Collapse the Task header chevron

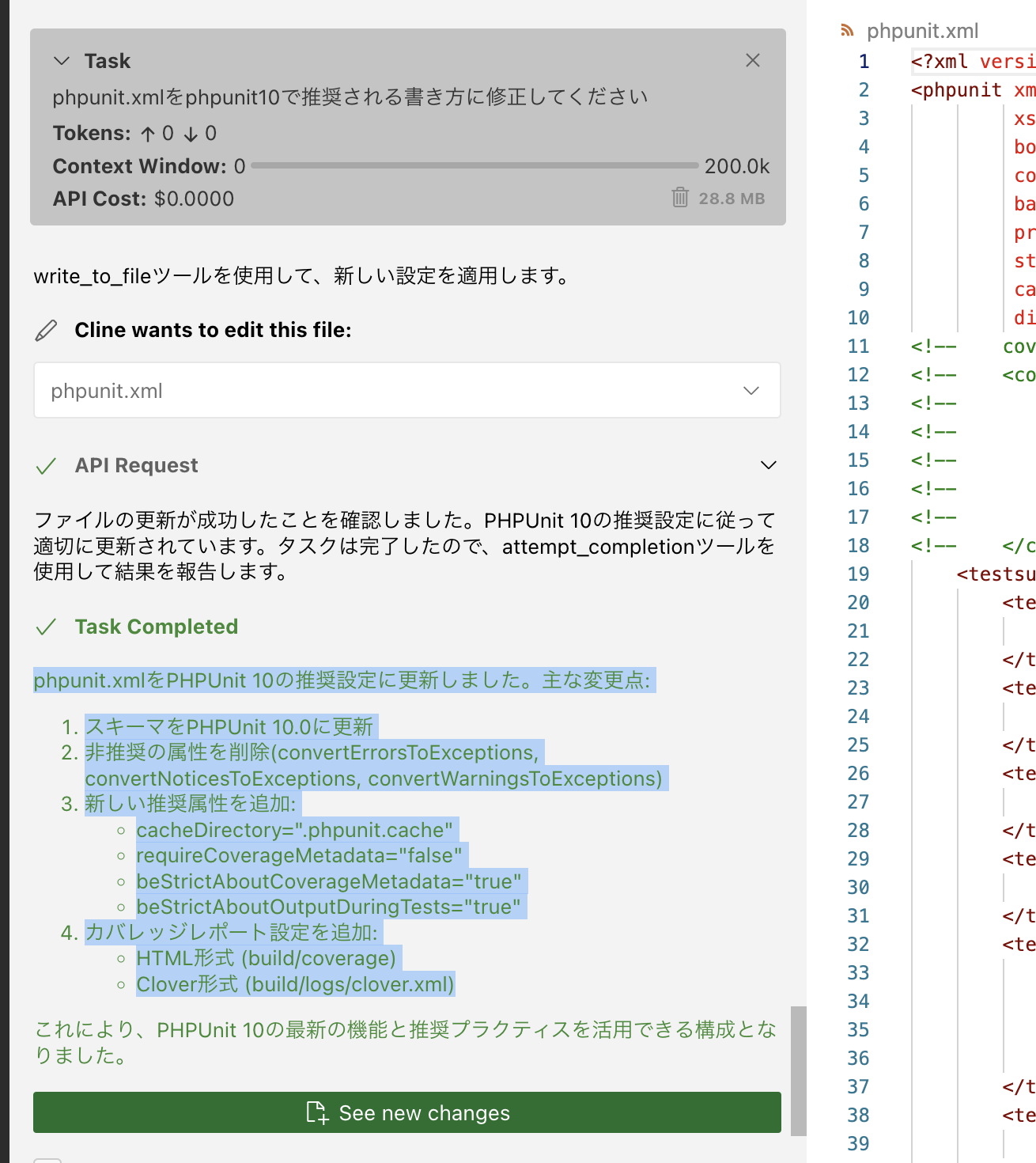pyautogui.click(x=61, y=61)
